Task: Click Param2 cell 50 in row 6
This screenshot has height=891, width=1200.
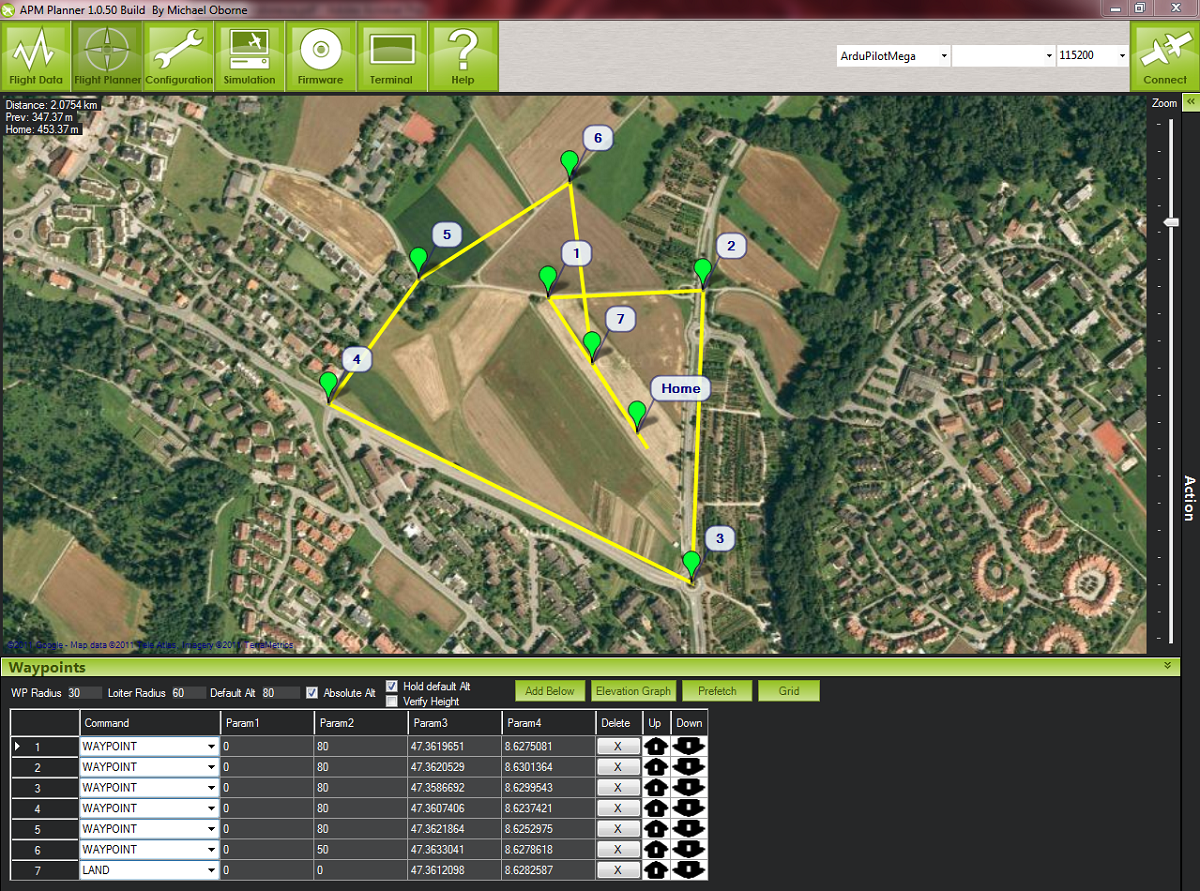Action: tap(360, 849)
